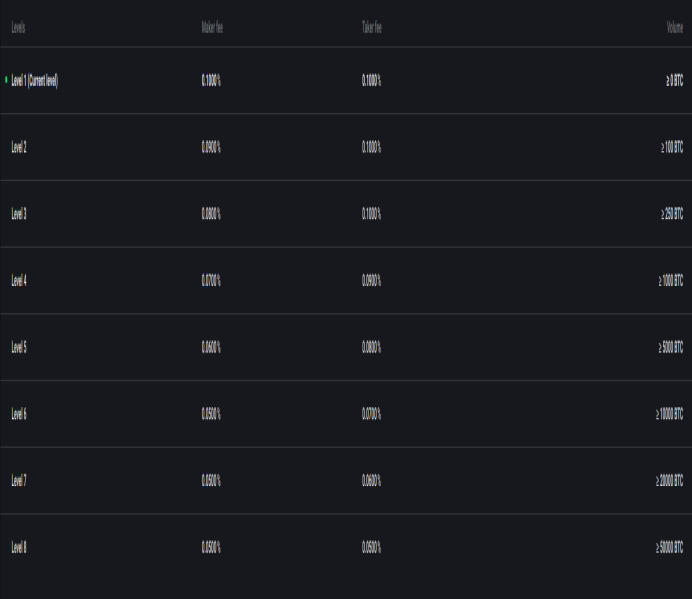Viewport: 692px width, 599px height.
Task: Select the Level 8 row label
Action: [x=19, y=547]
